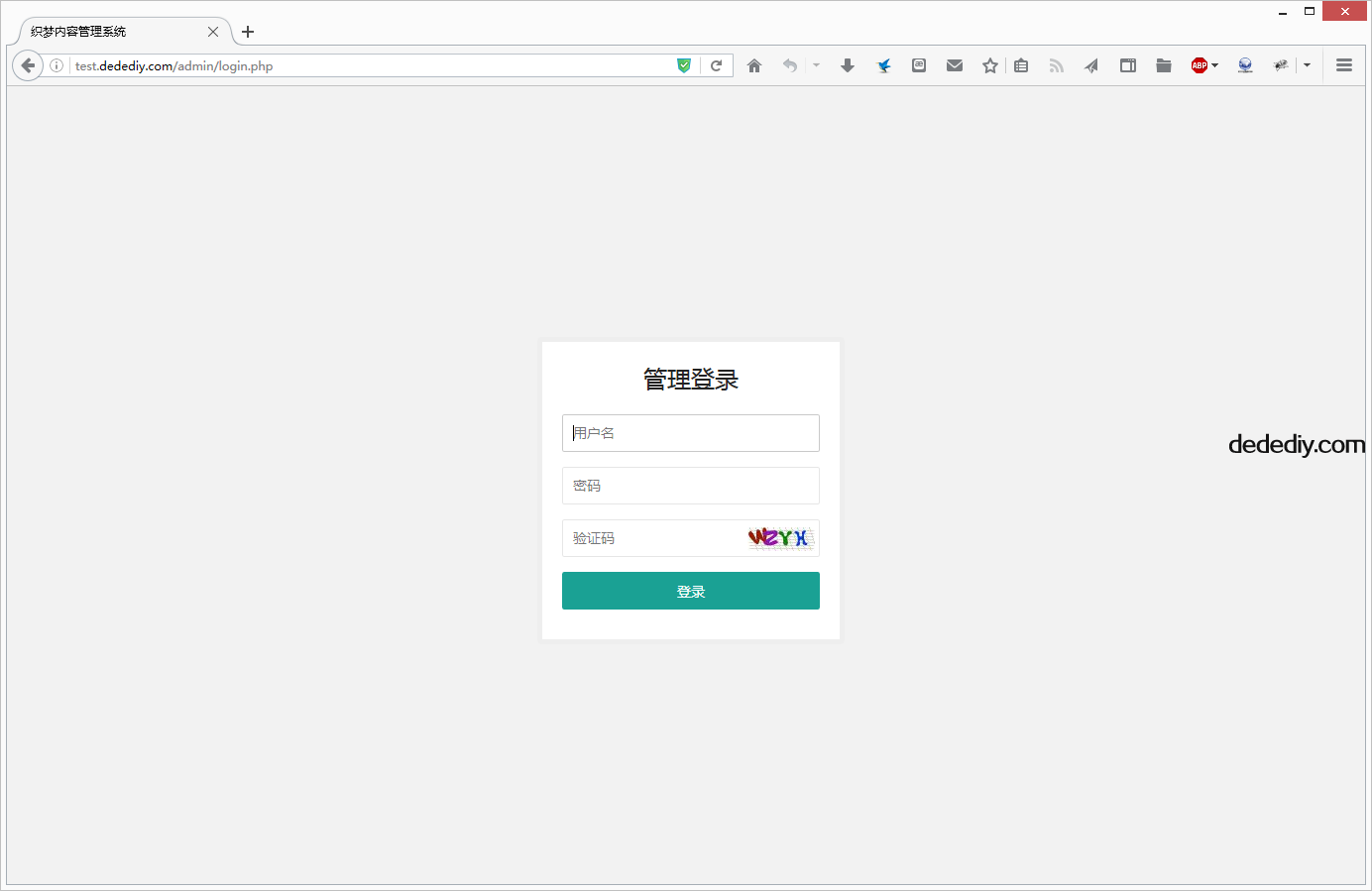Refresh the captcha image

click(780, 538)
